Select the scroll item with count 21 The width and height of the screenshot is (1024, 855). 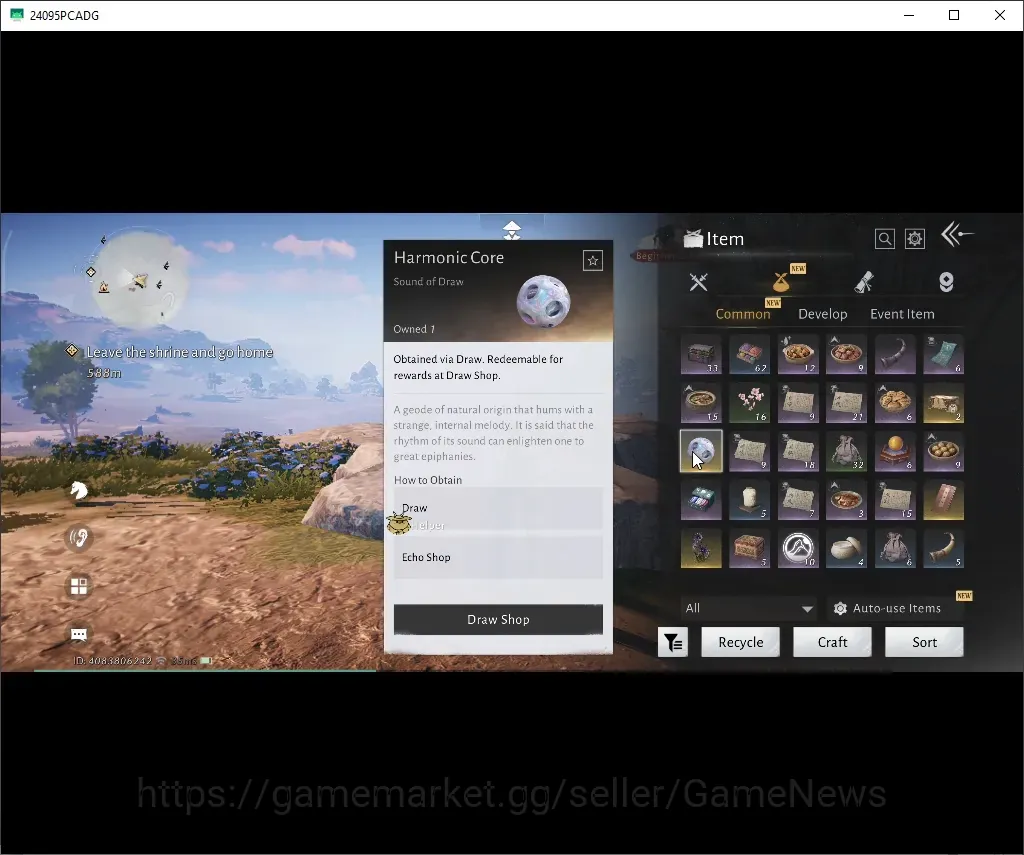pos(846,403)
